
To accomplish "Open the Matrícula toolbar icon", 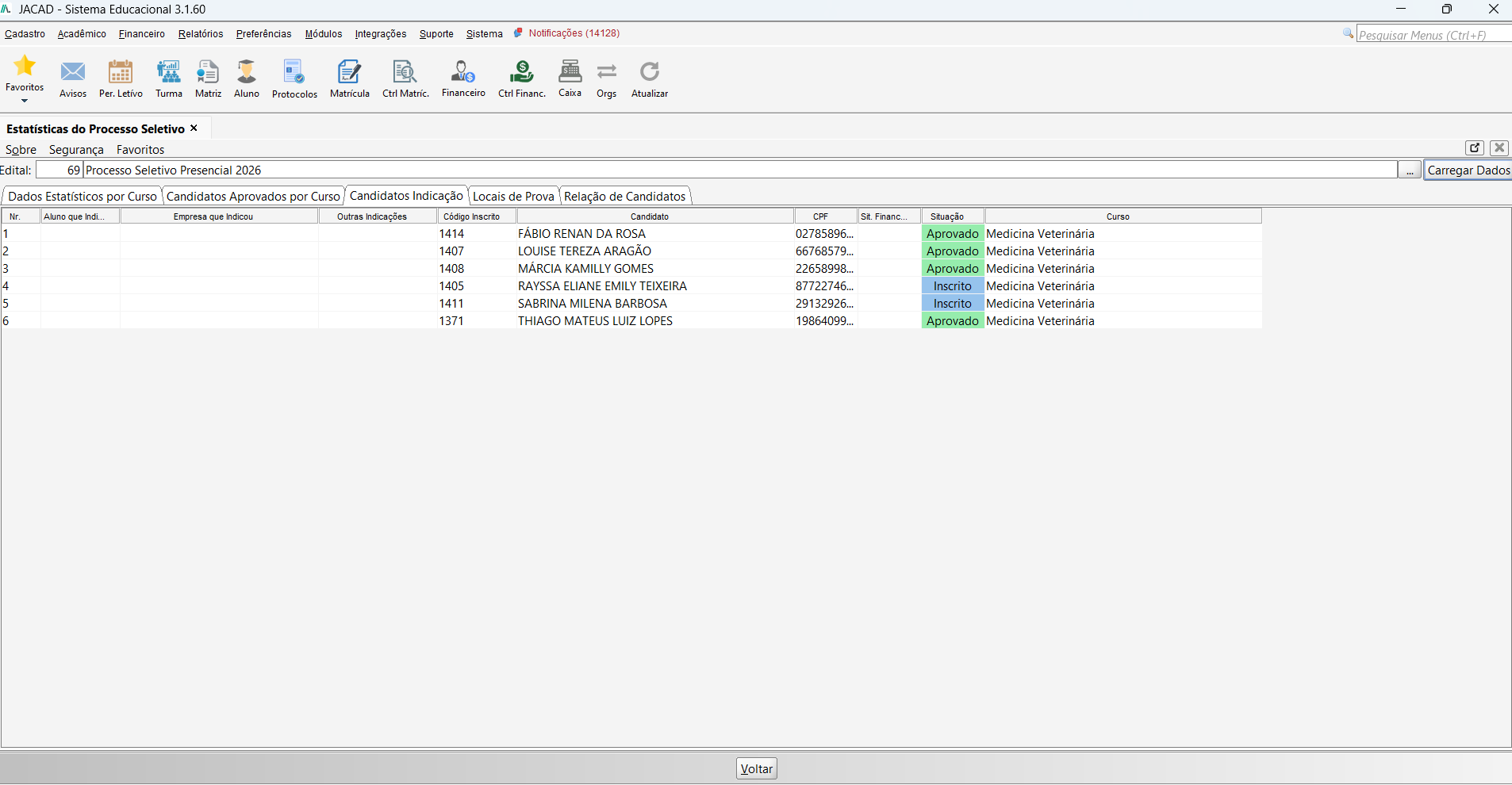I will click(x=349, y=72).
